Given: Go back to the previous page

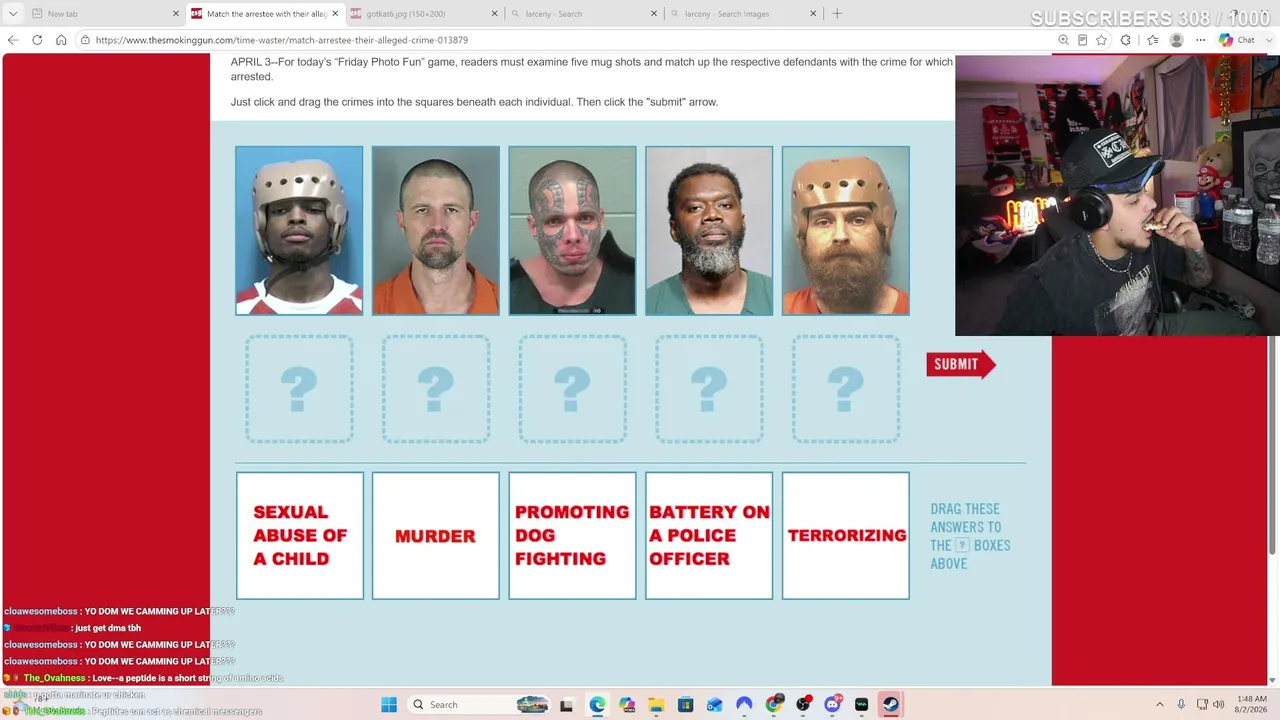Looking at the screenshot, I should pos(12,40).
